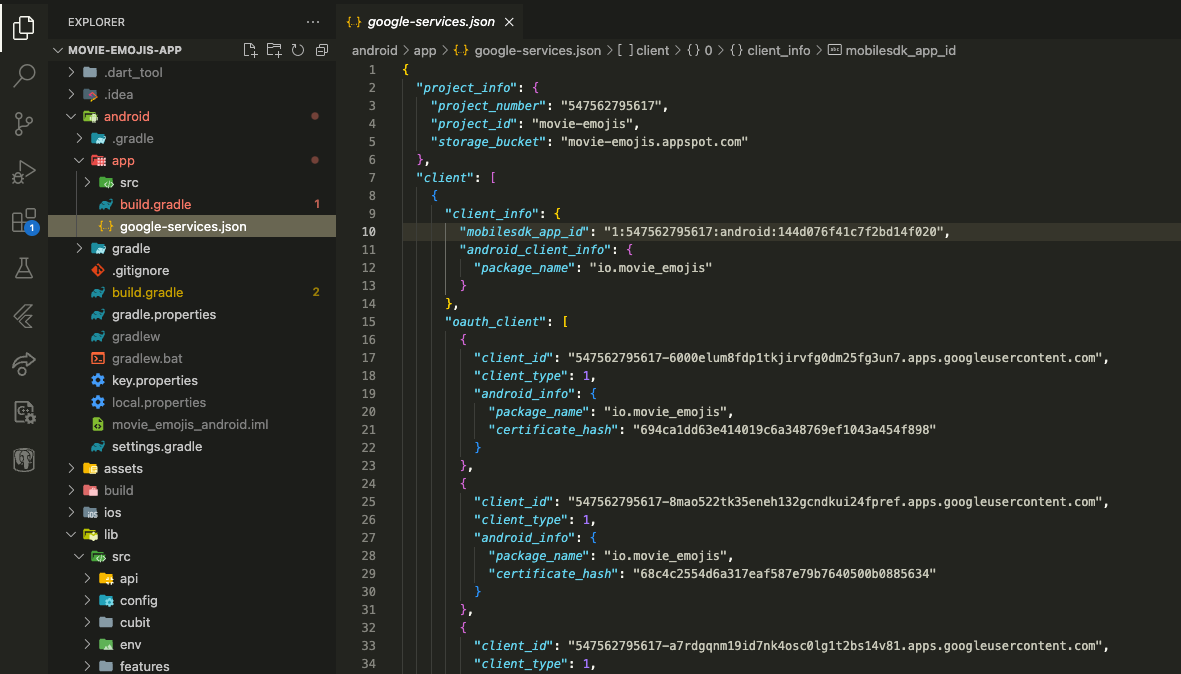Close the google-services.json editor tab
The width and height of the screenshot is (1181, 674).
coord(509,22)
